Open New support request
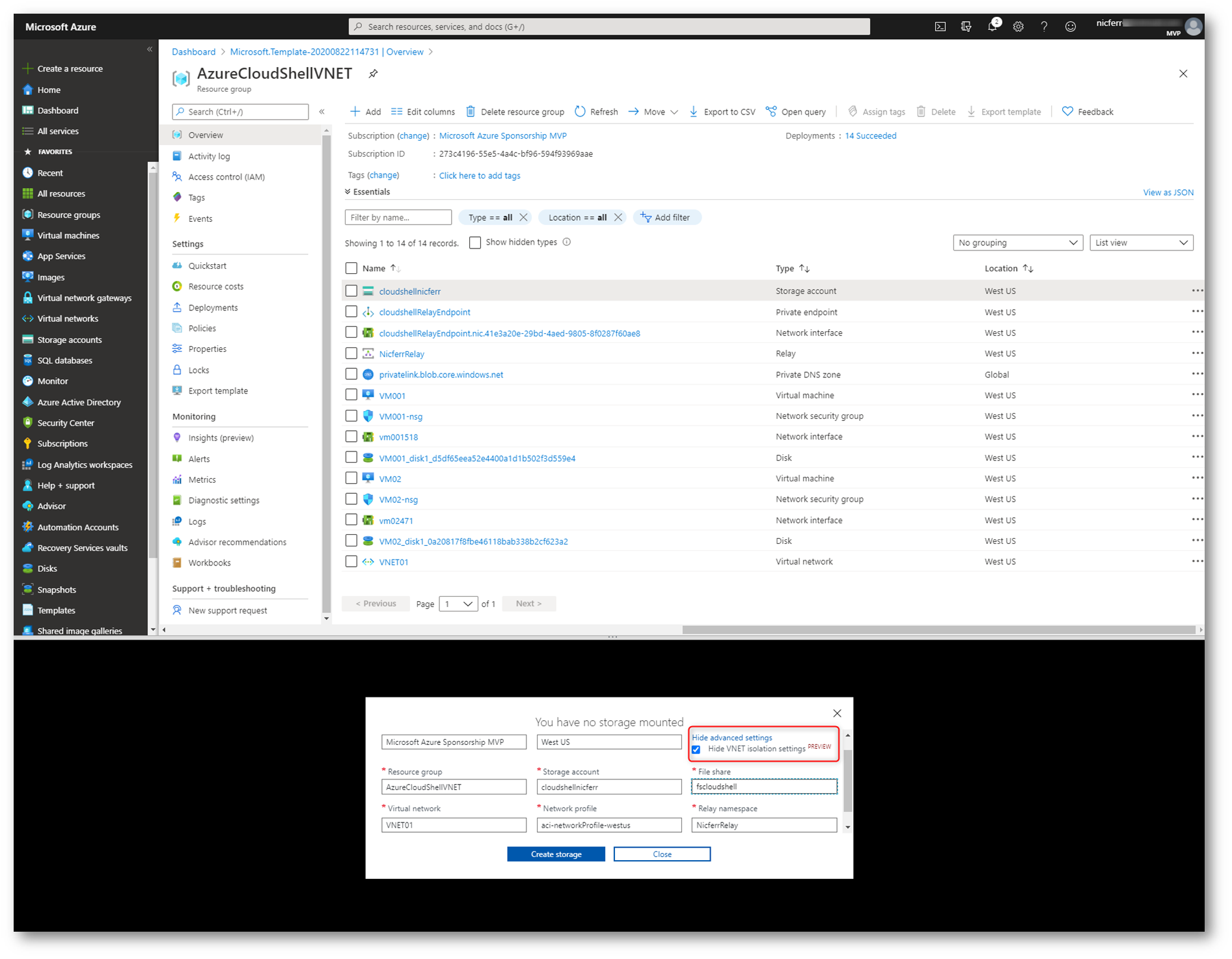 coord(228,610)
